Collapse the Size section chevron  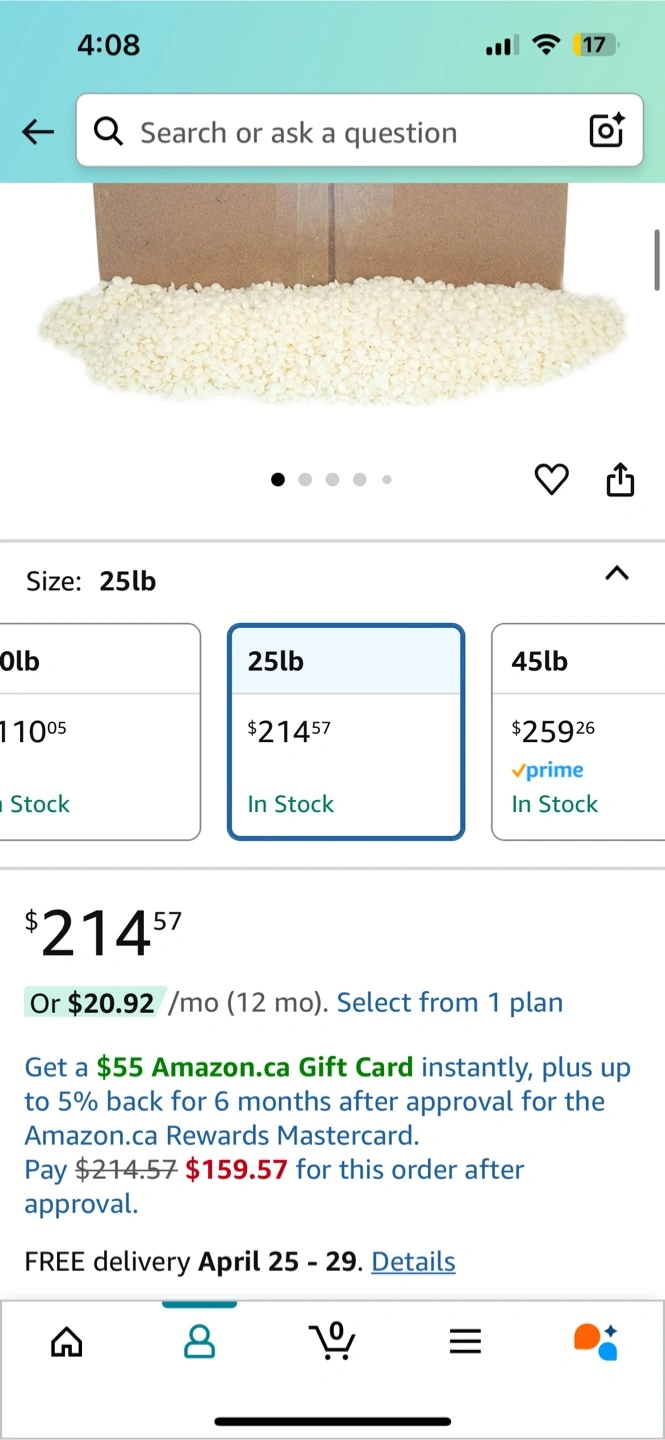(617, 574)
